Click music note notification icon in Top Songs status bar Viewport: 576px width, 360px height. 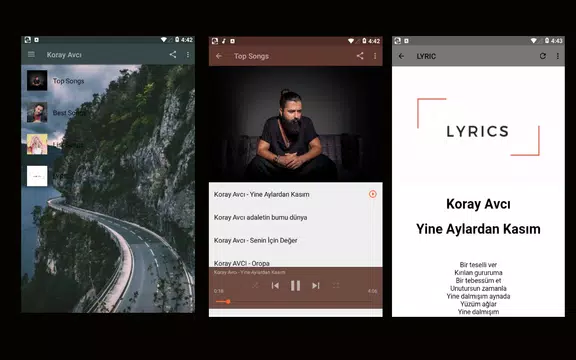[x=224, y=41]
